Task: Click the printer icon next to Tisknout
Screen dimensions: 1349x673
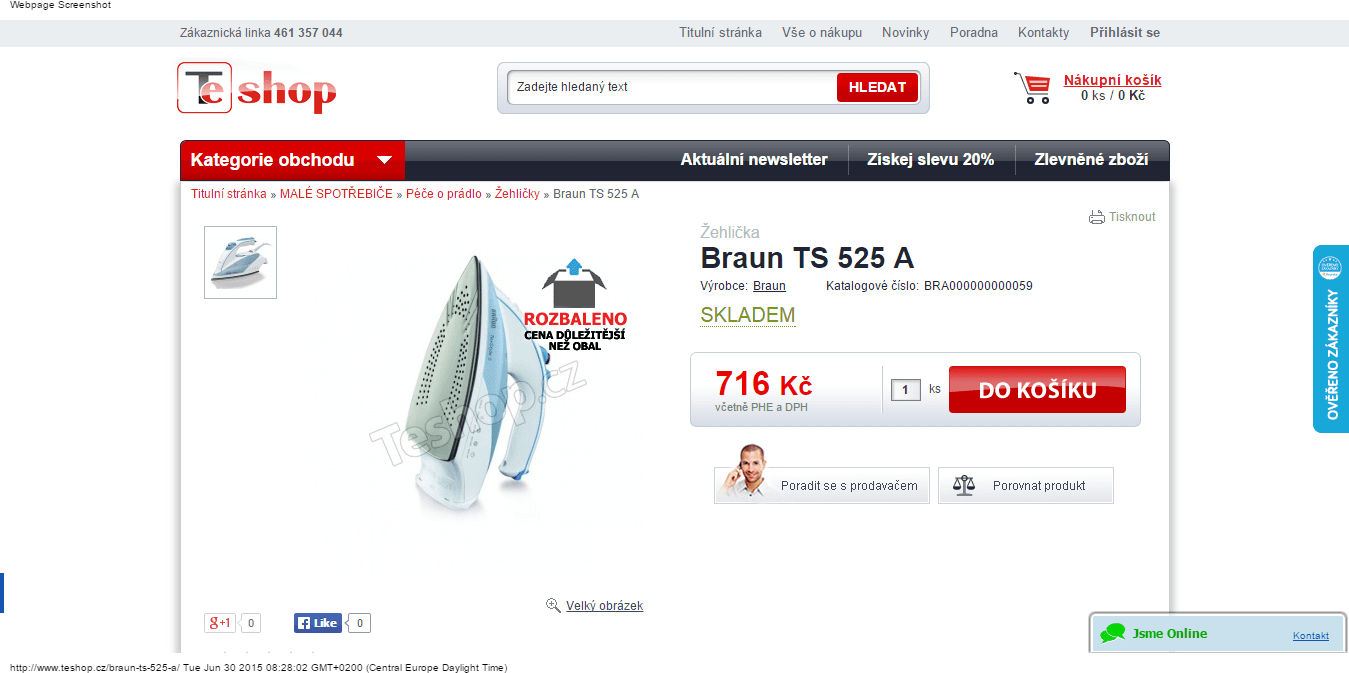Action: [x=1097, y=217]
